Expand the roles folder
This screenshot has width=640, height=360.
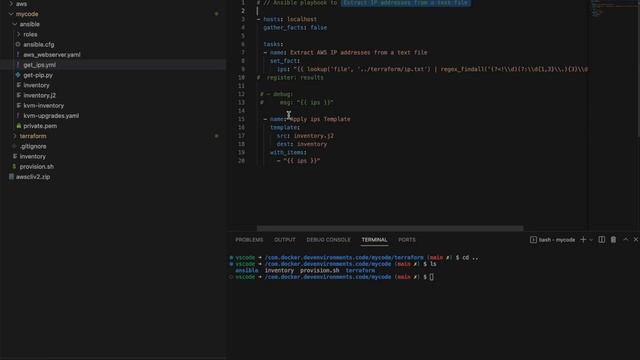(18, 34)
